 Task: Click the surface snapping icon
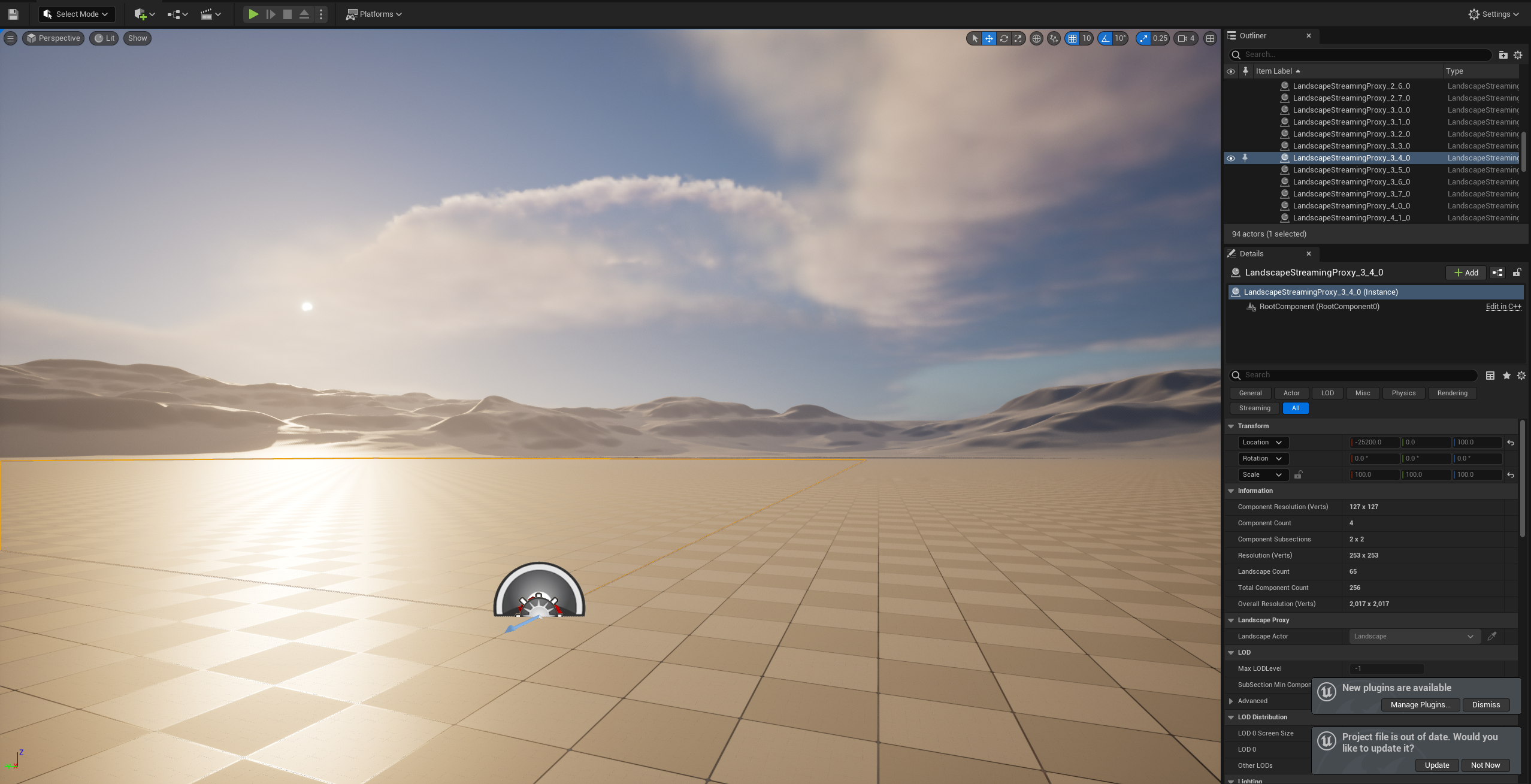pos(1054,38)
